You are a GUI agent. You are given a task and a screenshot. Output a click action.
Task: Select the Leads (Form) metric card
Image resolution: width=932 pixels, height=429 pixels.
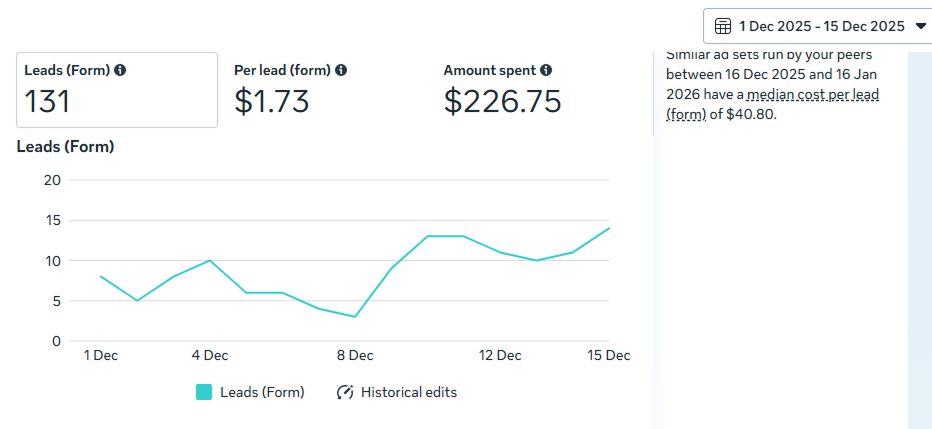[x=117, y=90]
